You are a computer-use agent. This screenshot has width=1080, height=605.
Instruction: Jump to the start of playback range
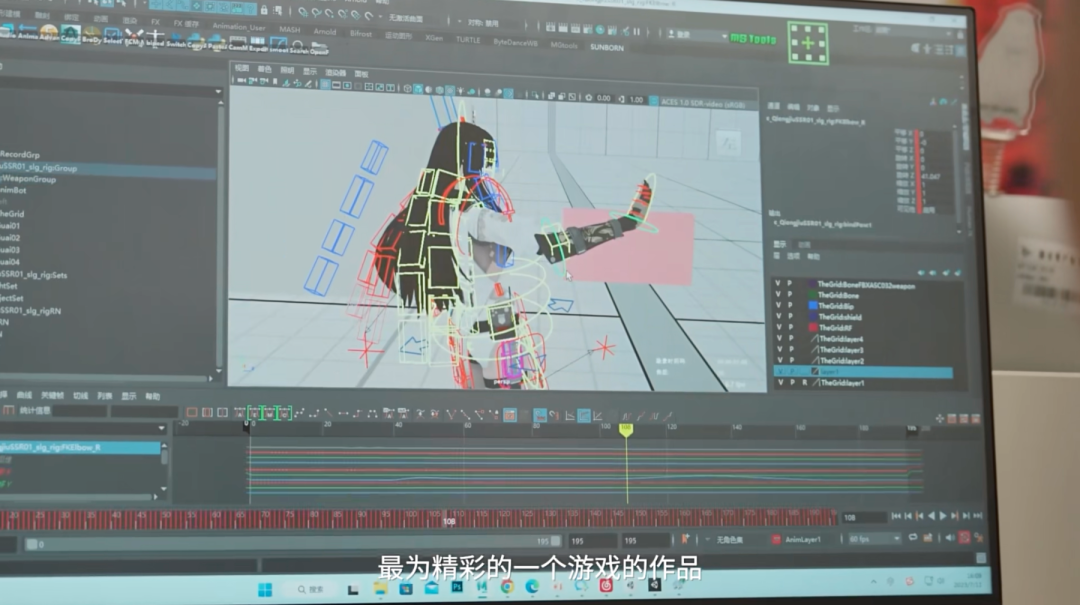896,516
